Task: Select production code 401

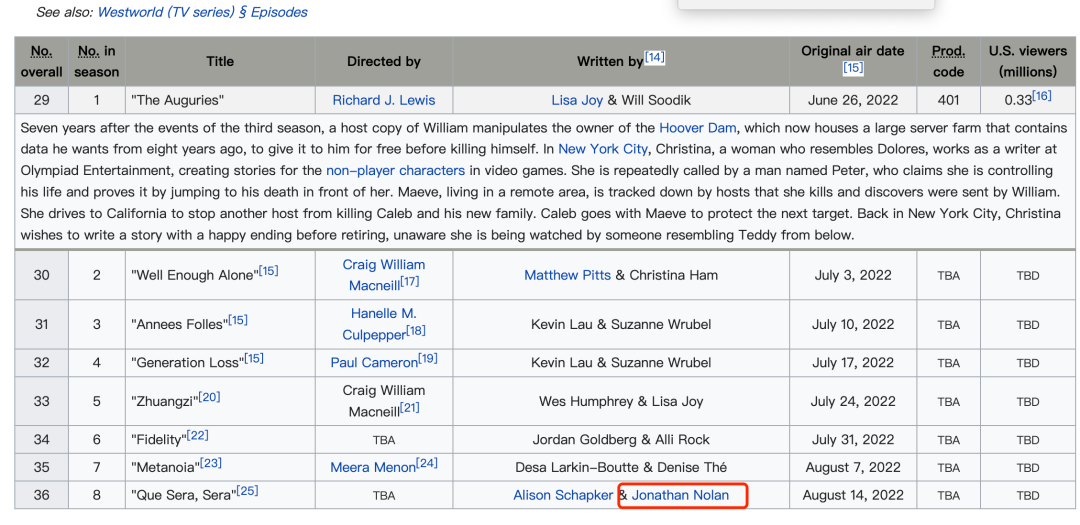Action: (x=948, y=100)
